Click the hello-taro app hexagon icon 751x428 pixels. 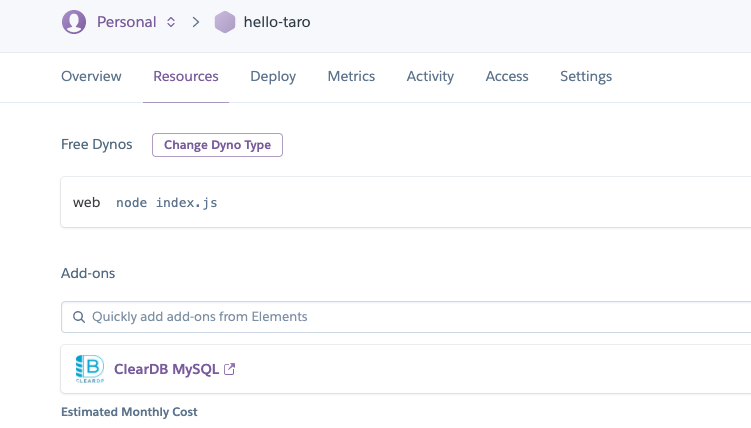[225, 22]
